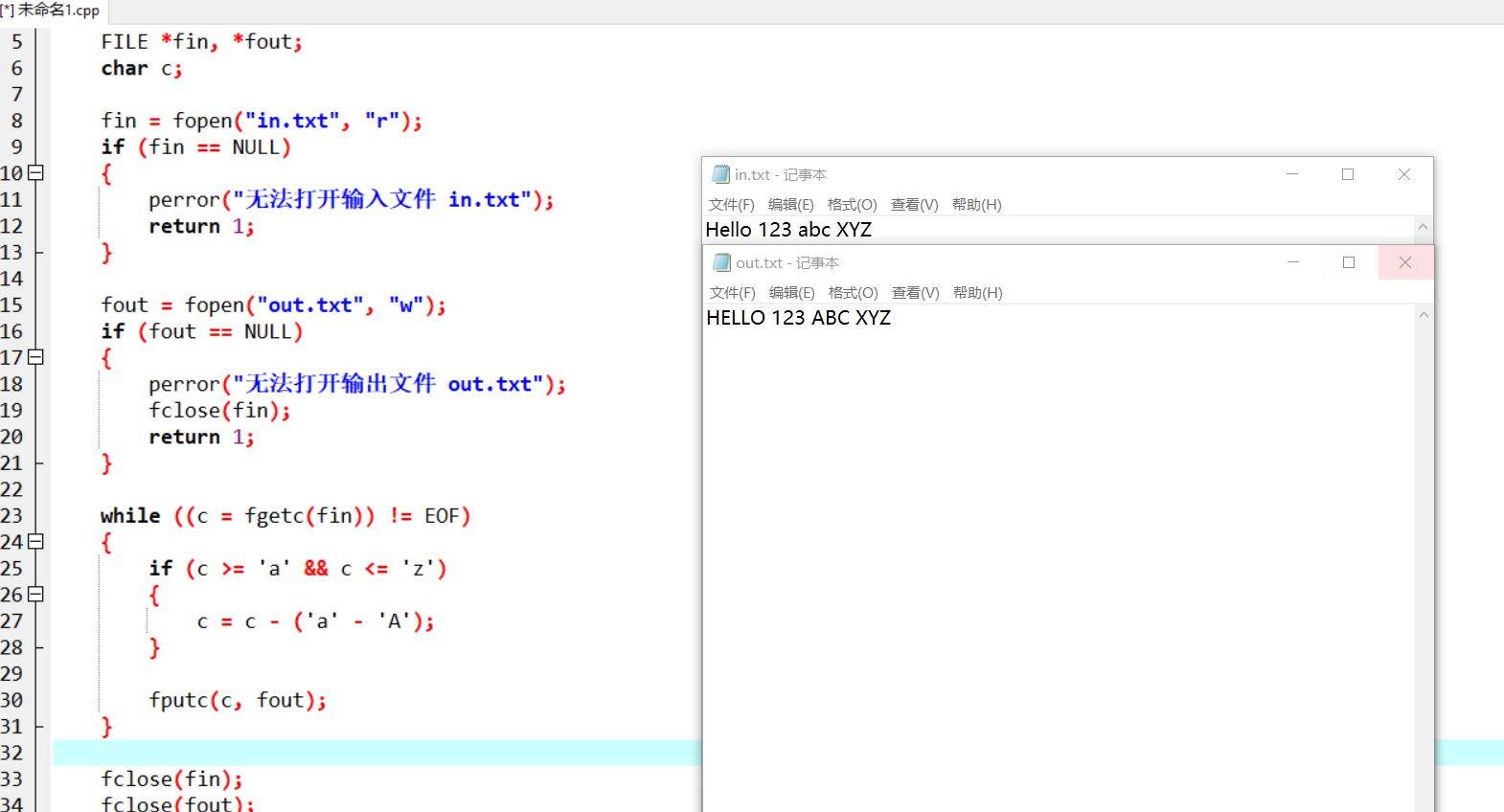Open 格式(O) menu in out.txt Notepad
Image resolution: width=1504 pixels, height=812 pixels.
854,292
